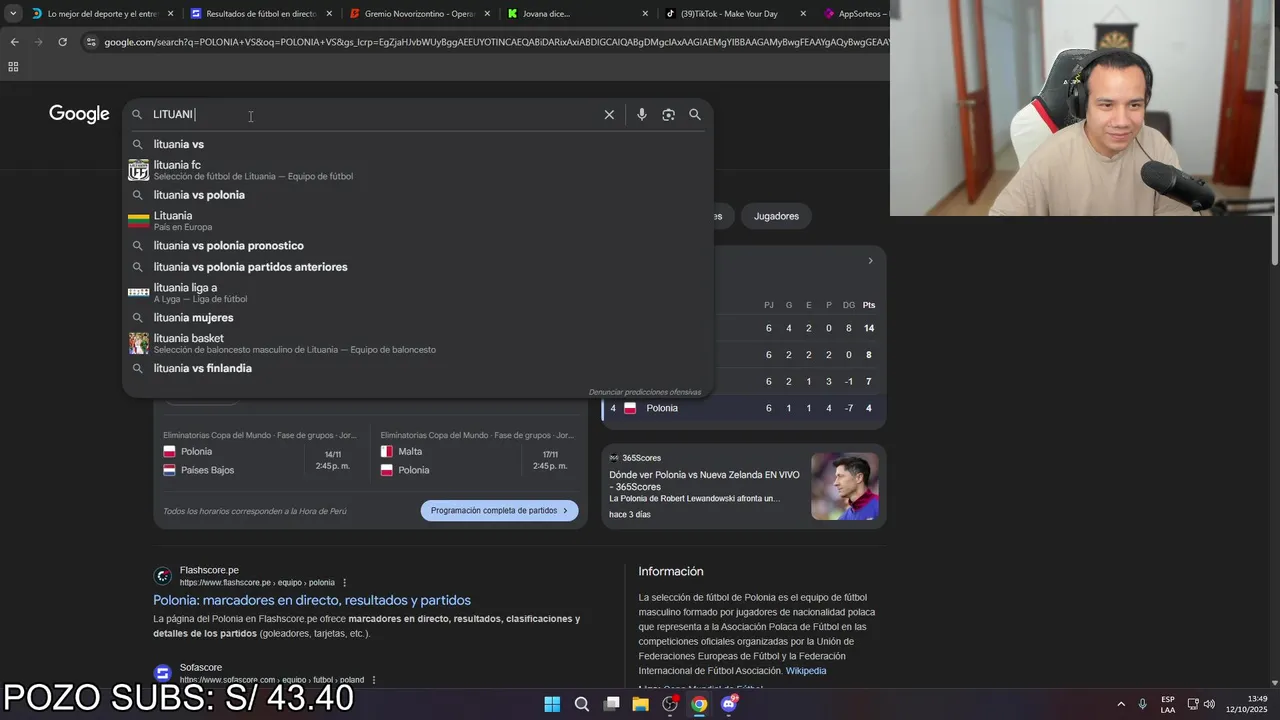Open File Explorer from the taskbar

[x=640, y=704]
